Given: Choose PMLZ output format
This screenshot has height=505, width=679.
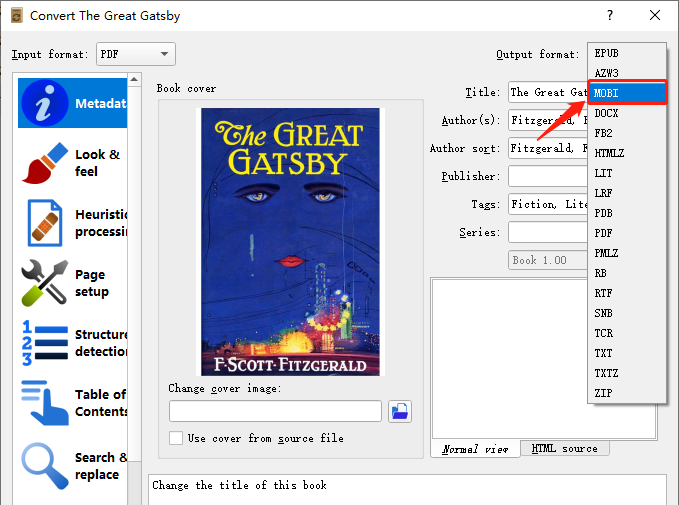Looking at the screenshot, I should click(627, 253).
